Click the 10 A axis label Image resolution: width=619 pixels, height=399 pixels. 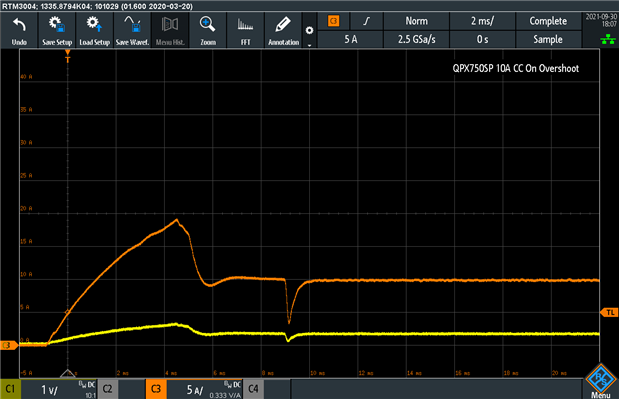tap(26, 274)
